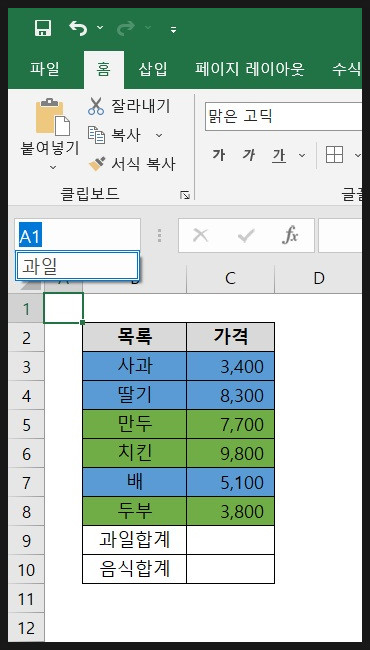
Task: Click the 붙여넣기 clipboard paste icon
Action: pos(53,117)
